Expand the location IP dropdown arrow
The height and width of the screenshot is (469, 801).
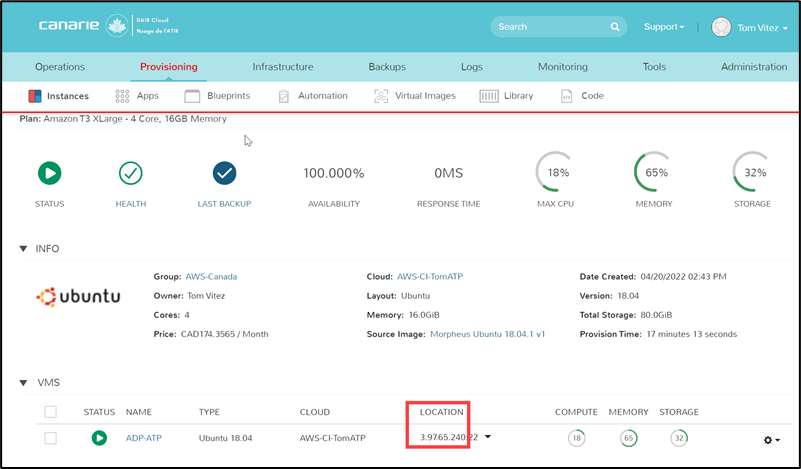(x=488, y=437)
